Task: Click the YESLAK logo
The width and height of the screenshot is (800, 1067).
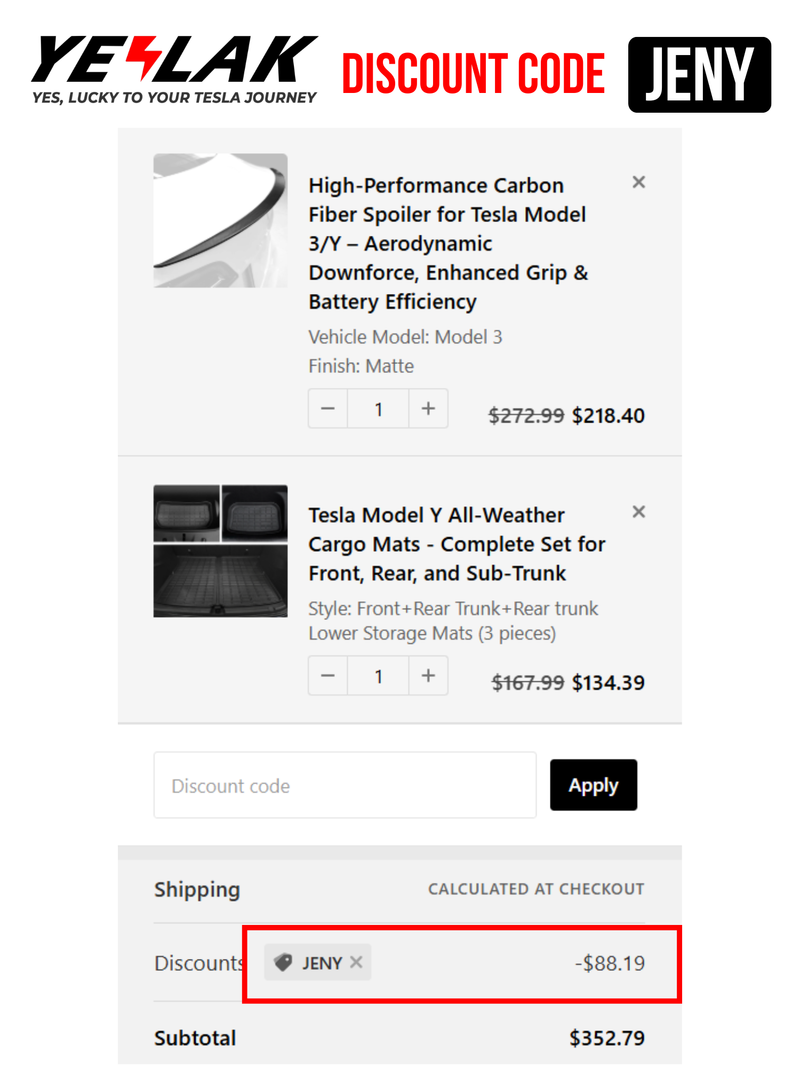Action: [175, 68]
